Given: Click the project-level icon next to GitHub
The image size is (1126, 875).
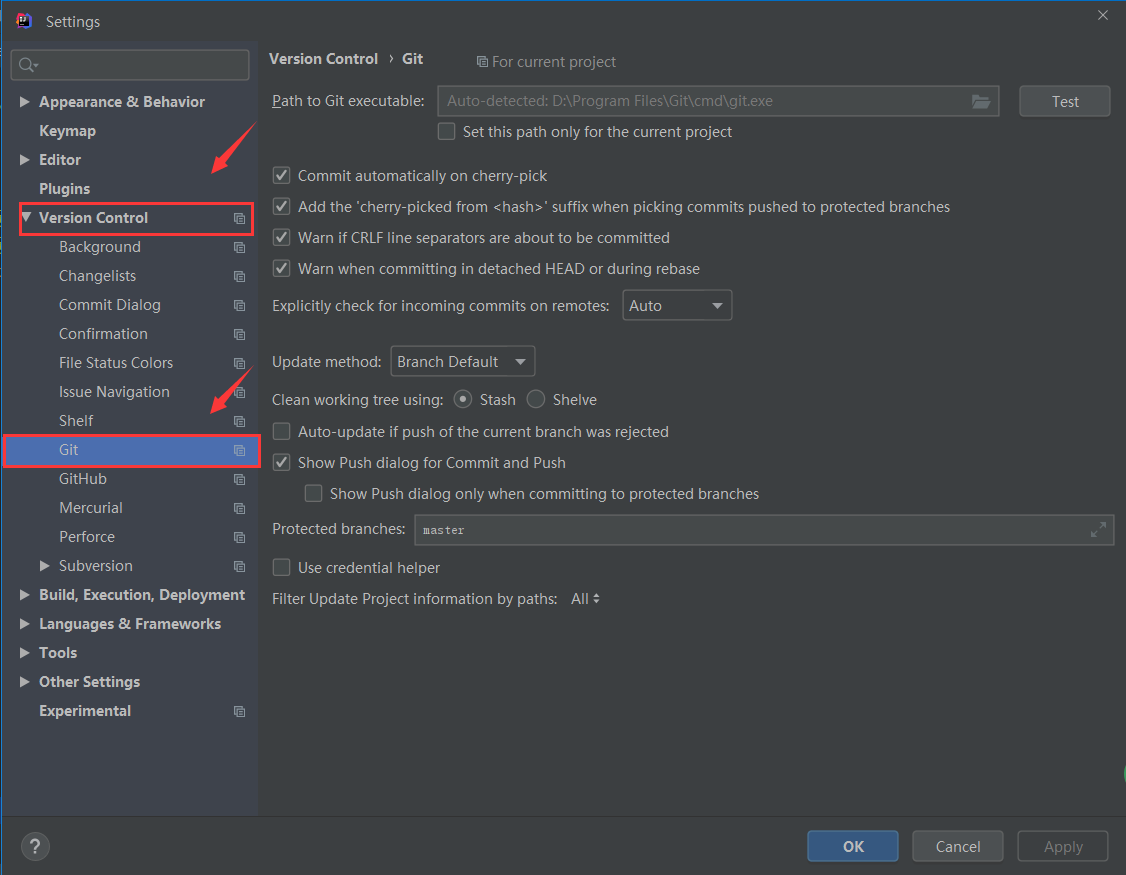Looking at the screenshot, I should point(240,479).
